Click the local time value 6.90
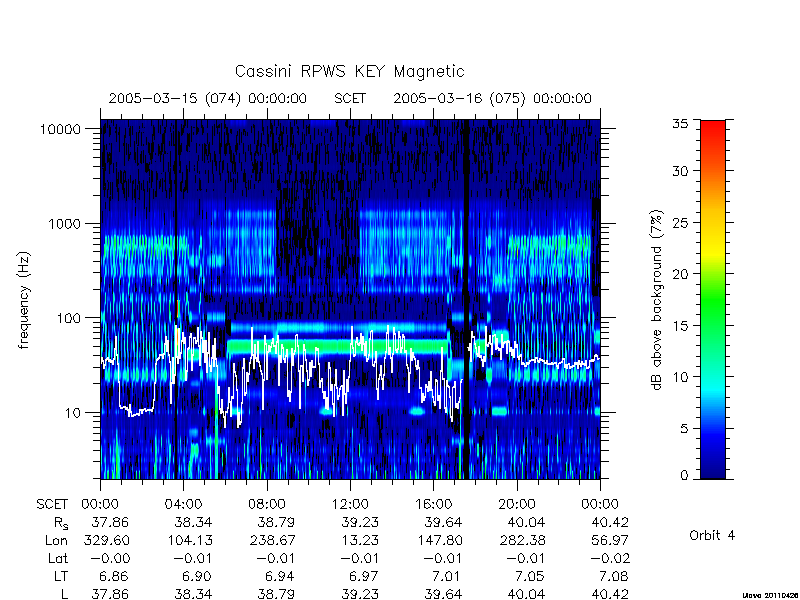Screen dimensions: 800x600 196,576
